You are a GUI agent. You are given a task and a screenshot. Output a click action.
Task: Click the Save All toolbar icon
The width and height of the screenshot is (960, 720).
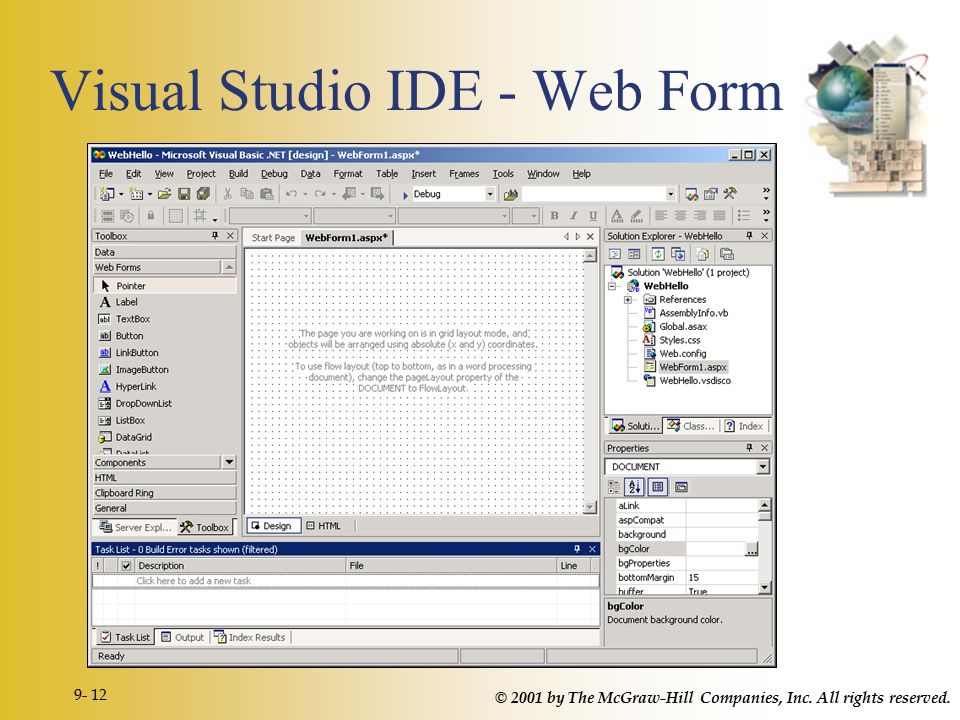click(x=203, y=194)
